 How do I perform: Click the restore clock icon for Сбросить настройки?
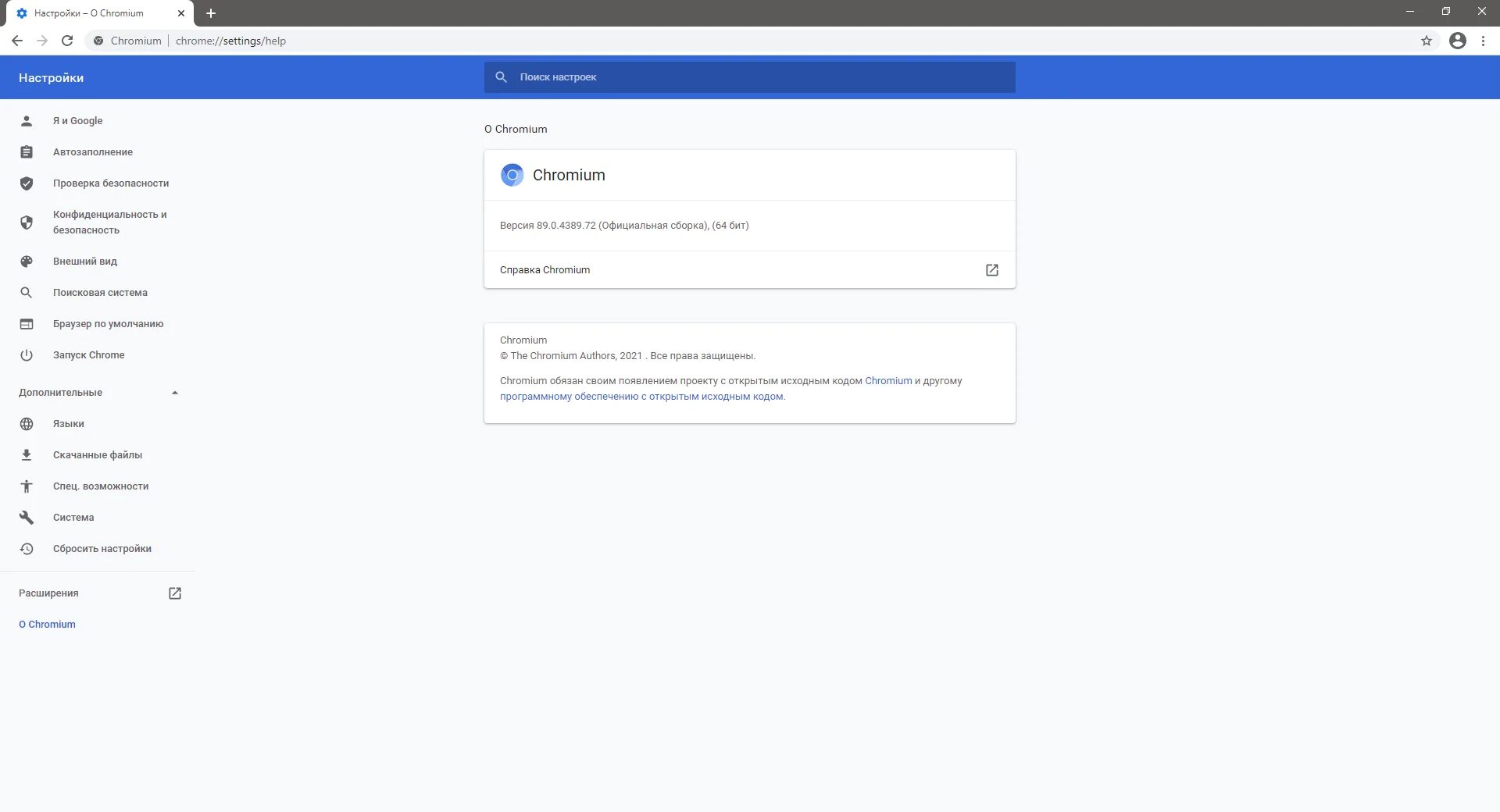point(27,548)
